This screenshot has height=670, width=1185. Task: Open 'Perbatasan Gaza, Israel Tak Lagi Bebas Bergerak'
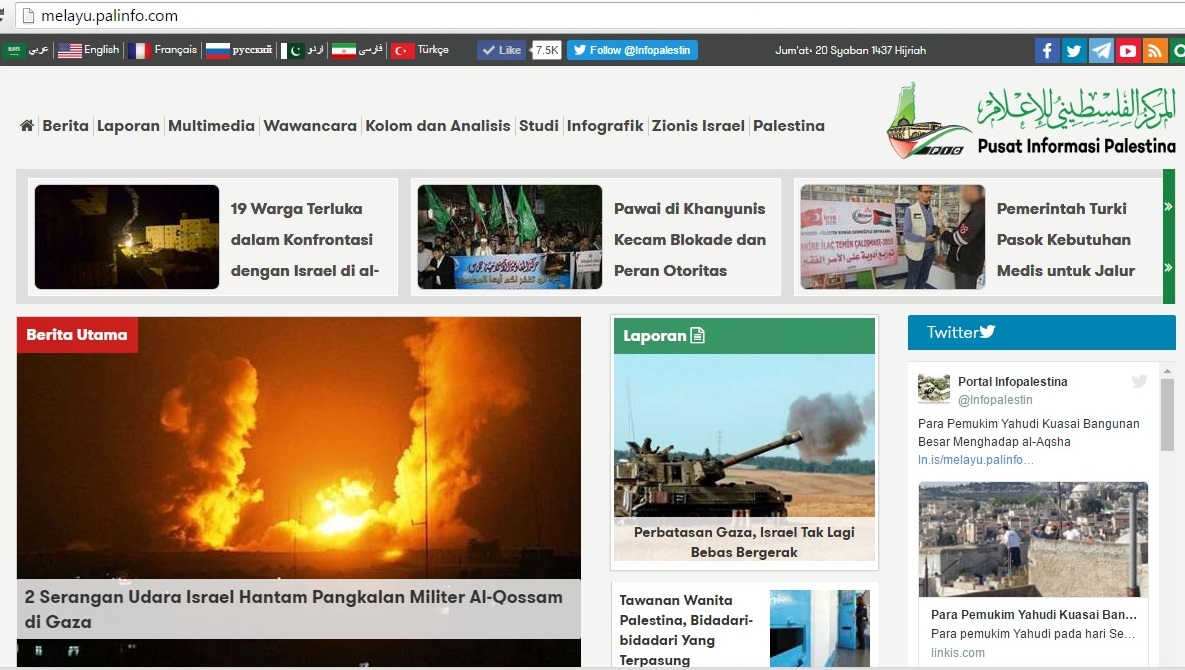click(x=744, y=542)
